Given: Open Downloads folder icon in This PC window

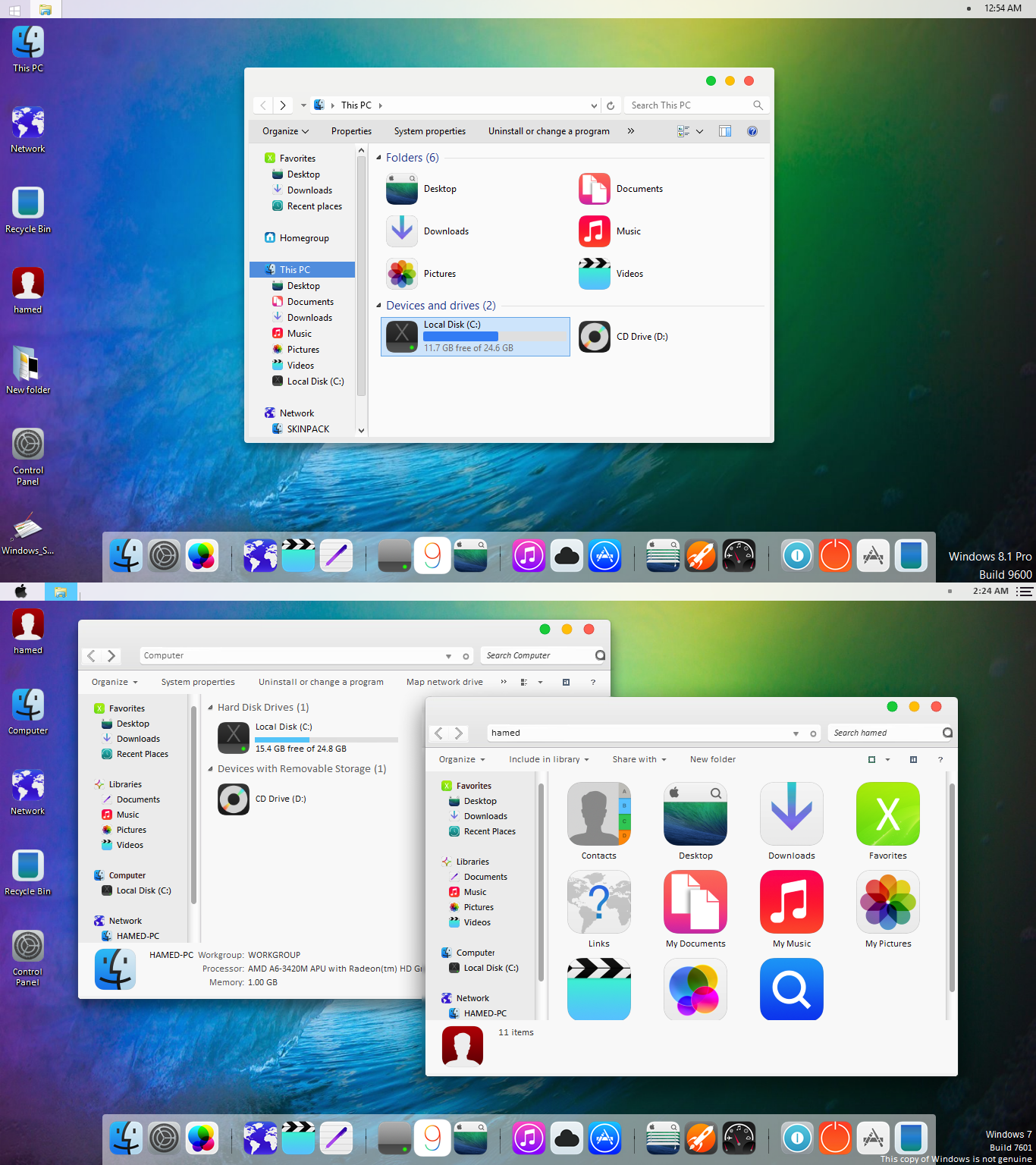Looking at the screenshot, I should pyautogui.click(x=402, y=231).
